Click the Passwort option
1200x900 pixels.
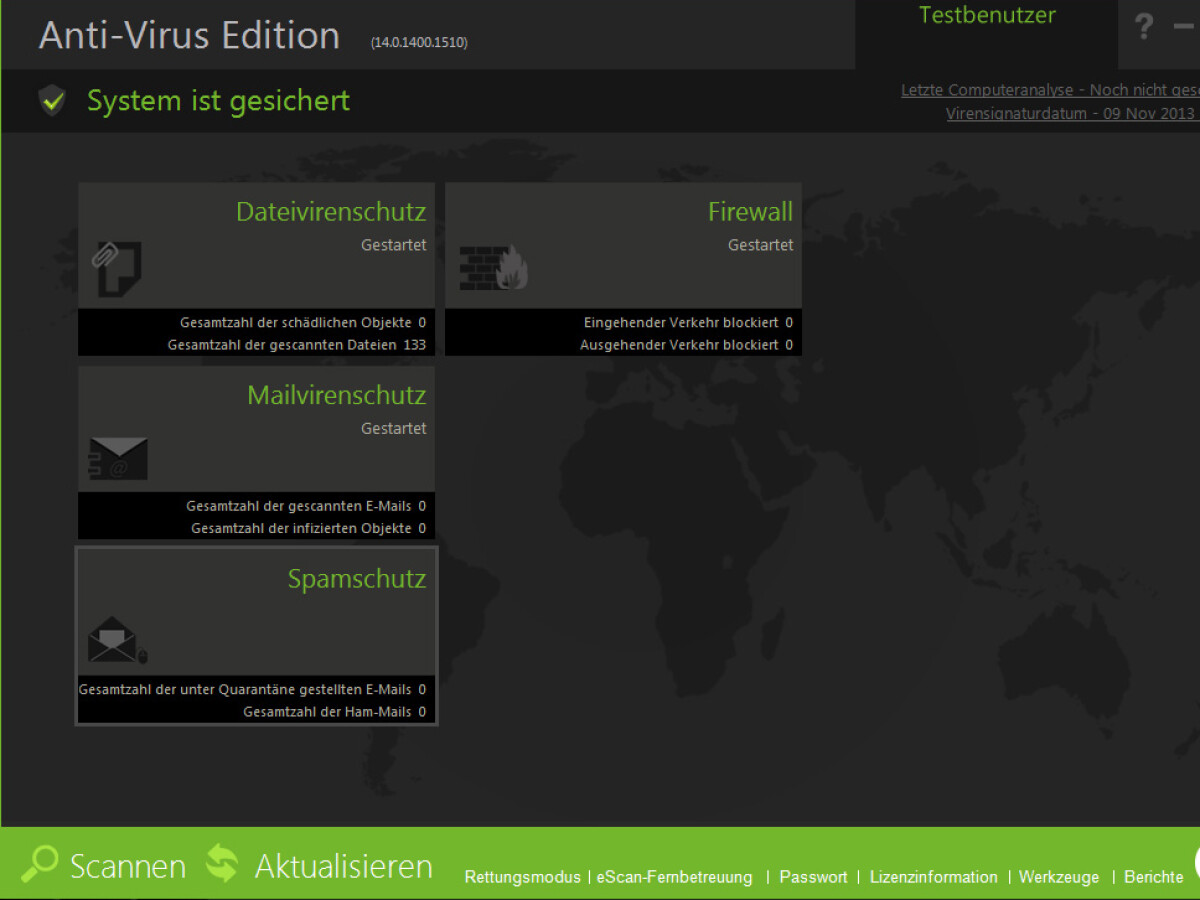[x=812, y=877]
